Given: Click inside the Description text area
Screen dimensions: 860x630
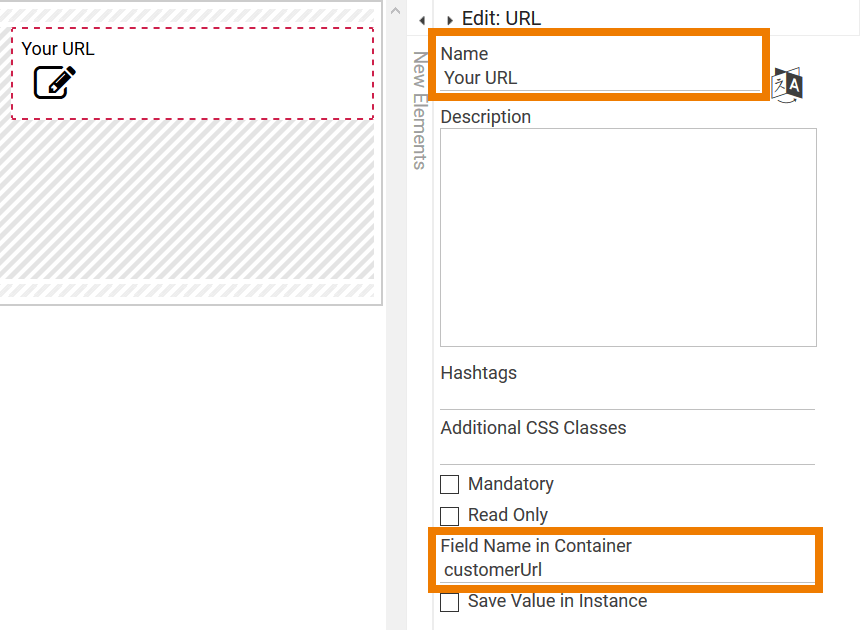Looking at the screenshot, I should (628, 237).
